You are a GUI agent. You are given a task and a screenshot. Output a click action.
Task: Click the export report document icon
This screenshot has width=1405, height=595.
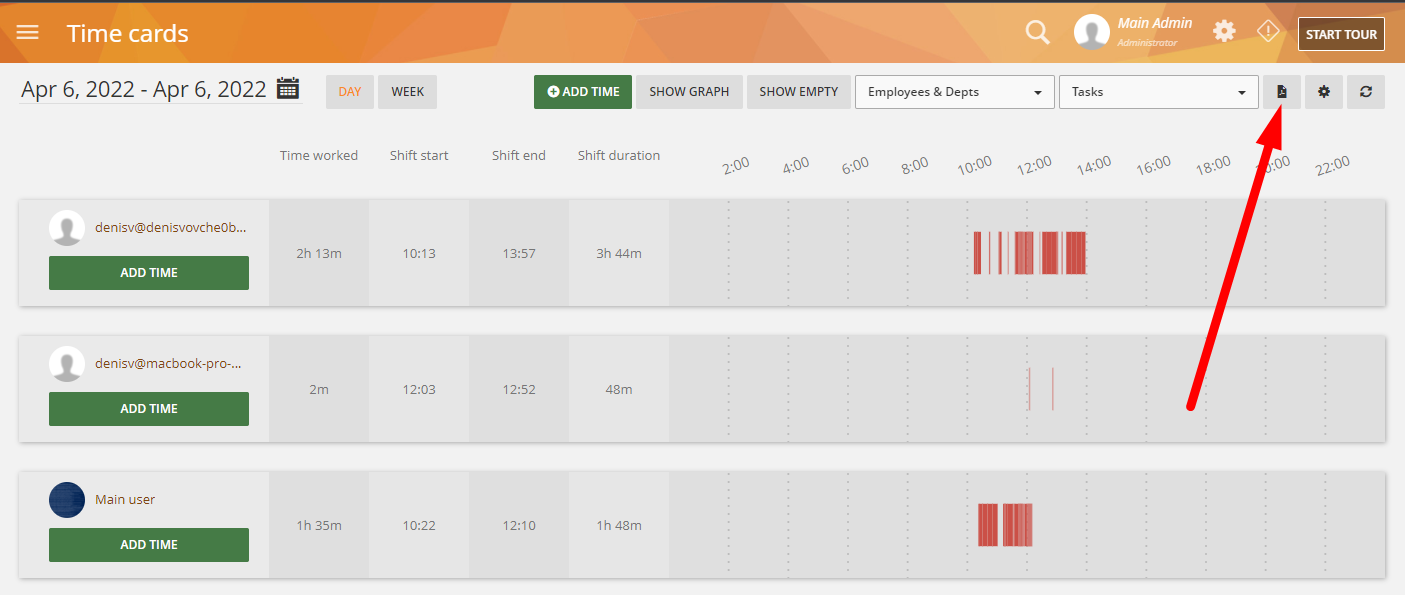(1282, 92)
